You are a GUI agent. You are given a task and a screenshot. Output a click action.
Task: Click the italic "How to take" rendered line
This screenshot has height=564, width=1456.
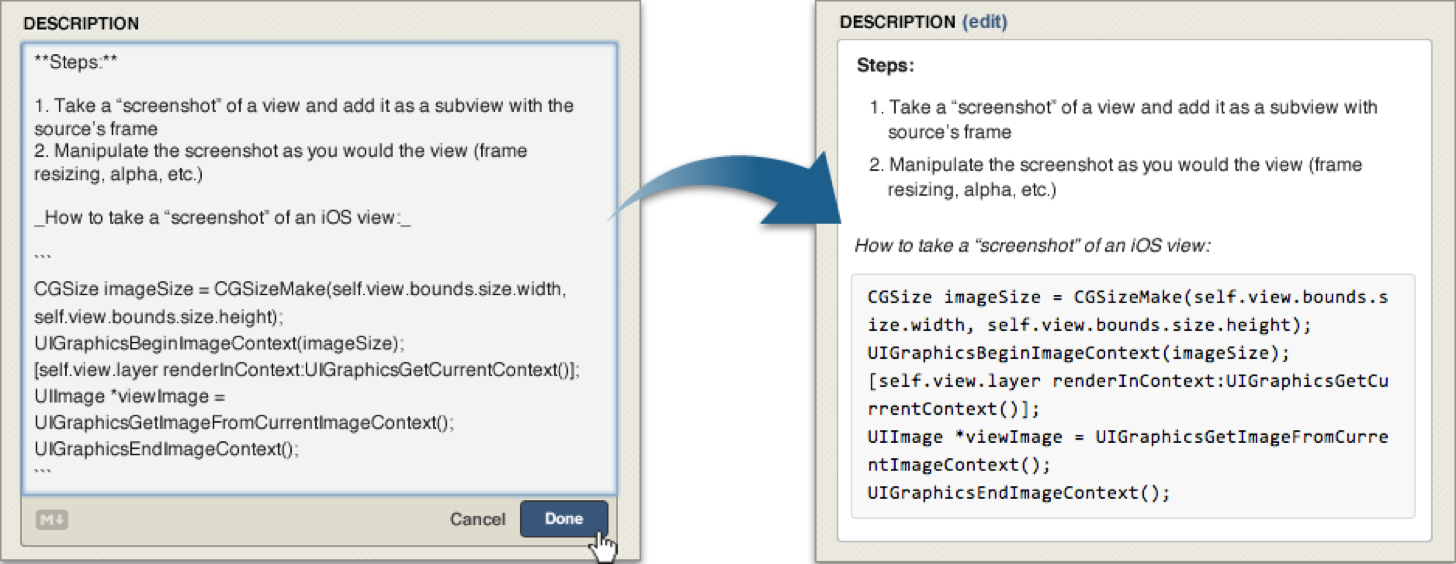[x=1032, y=245]
